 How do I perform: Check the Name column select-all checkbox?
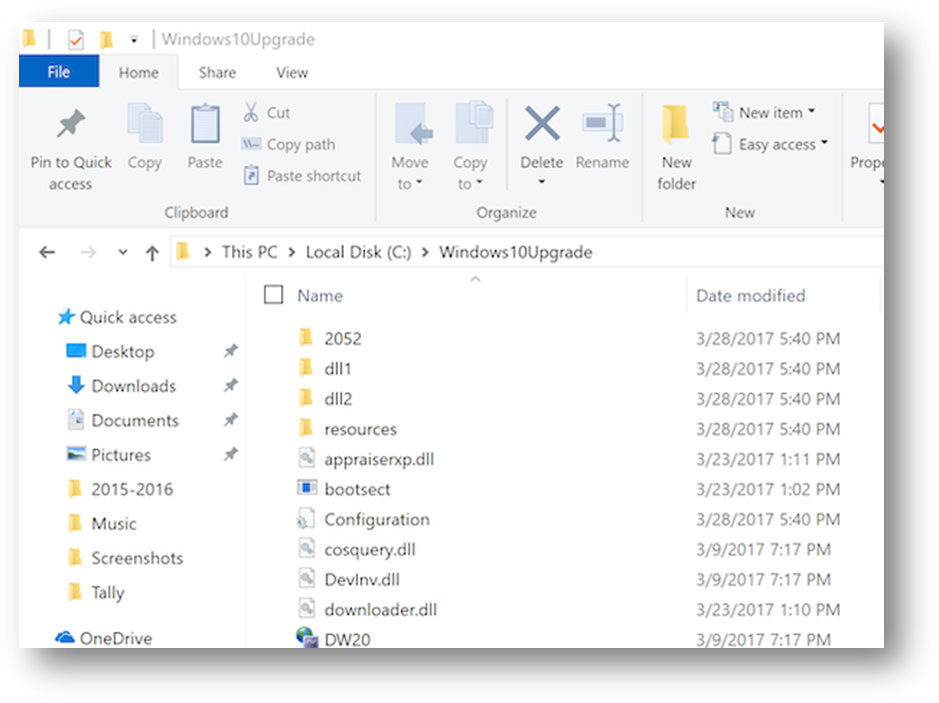[x=273, y=295]
